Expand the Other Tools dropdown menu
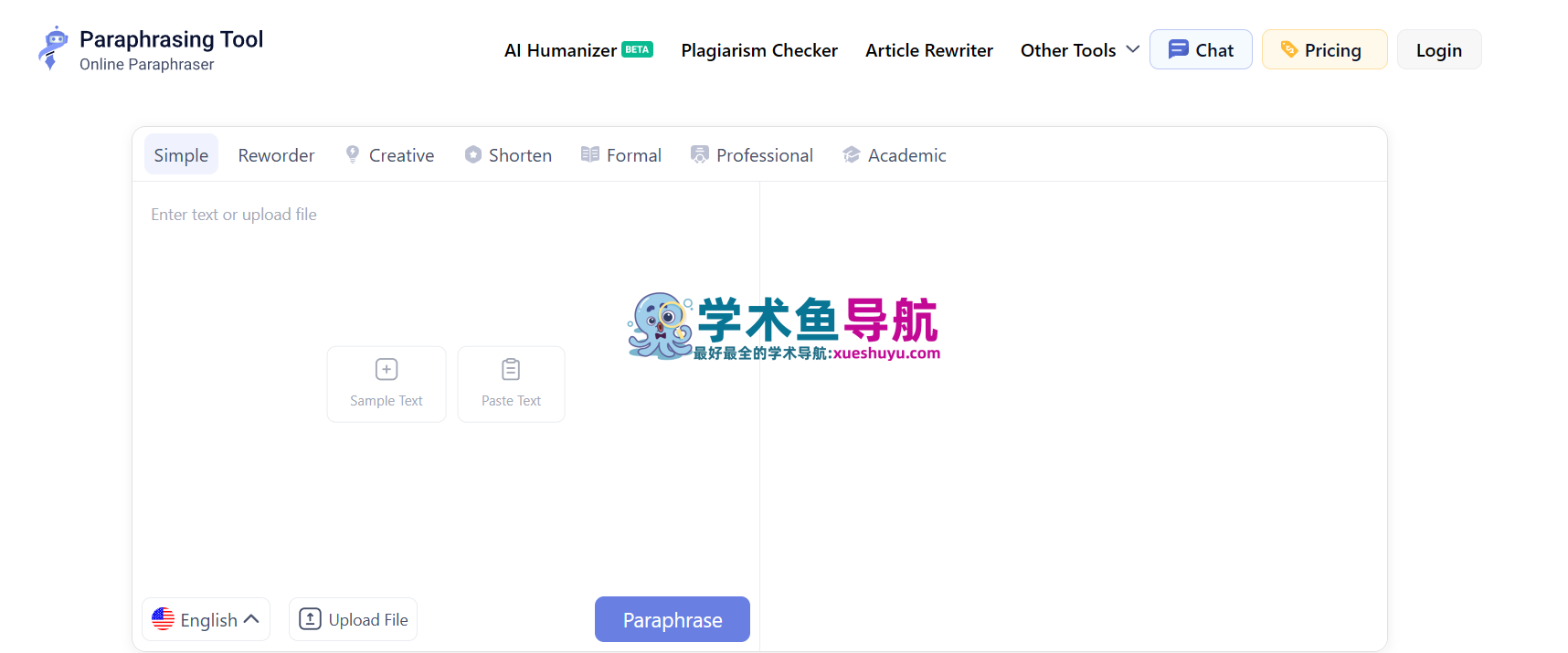This screenshot has height=653, width=1568. point(1079,50)
